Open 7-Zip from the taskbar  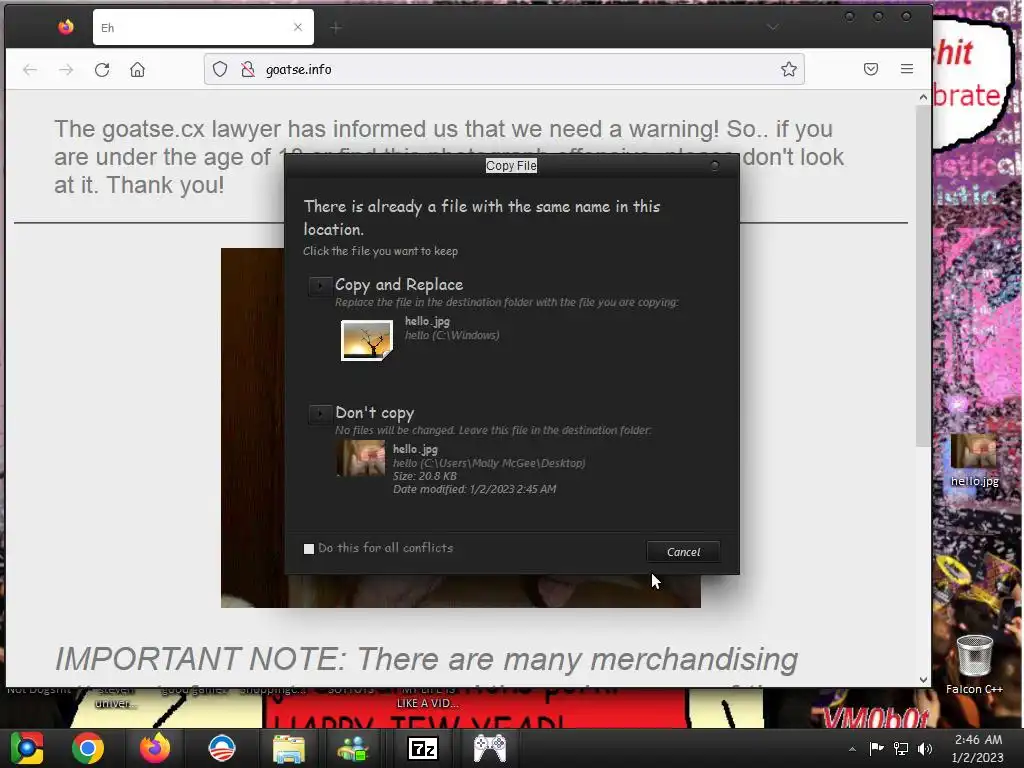click(423, 748)
